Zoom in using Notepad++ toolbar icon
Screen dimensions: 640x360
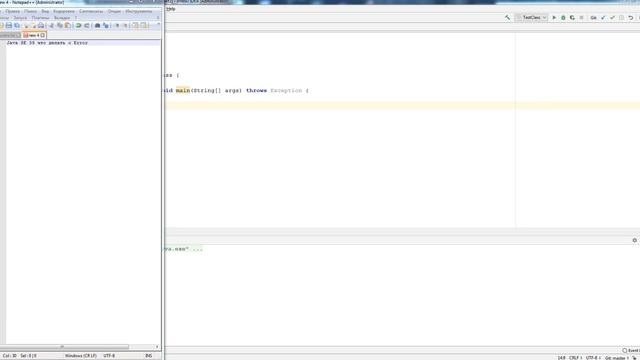[117, 25]
